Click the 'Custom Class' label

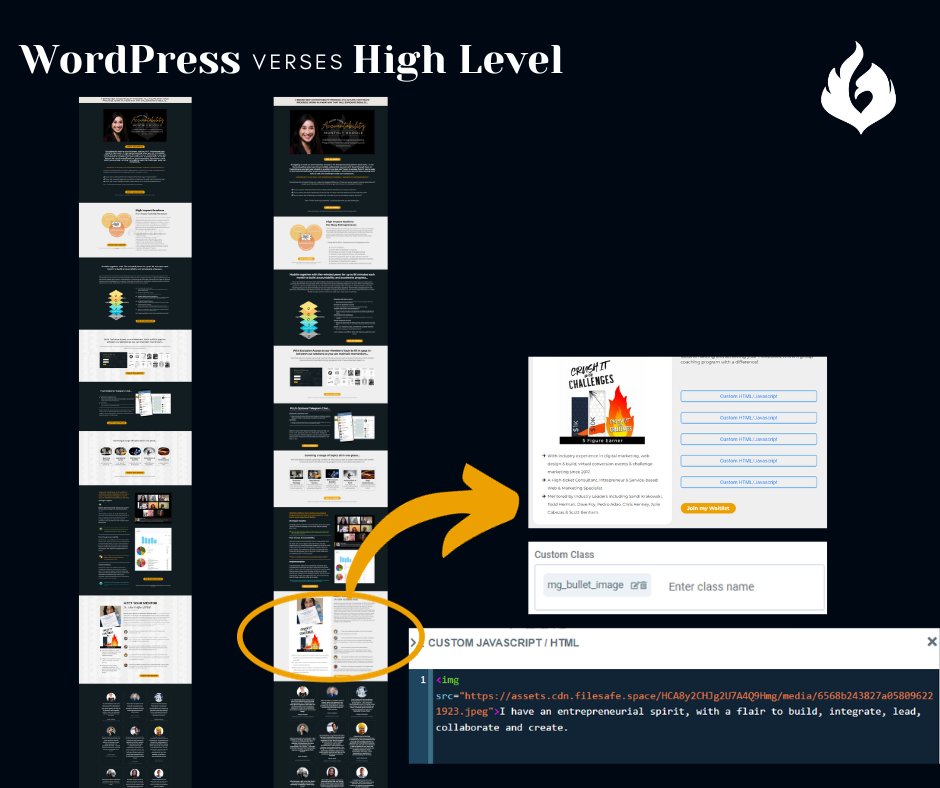pyautogui.click(x=564, y=555)
